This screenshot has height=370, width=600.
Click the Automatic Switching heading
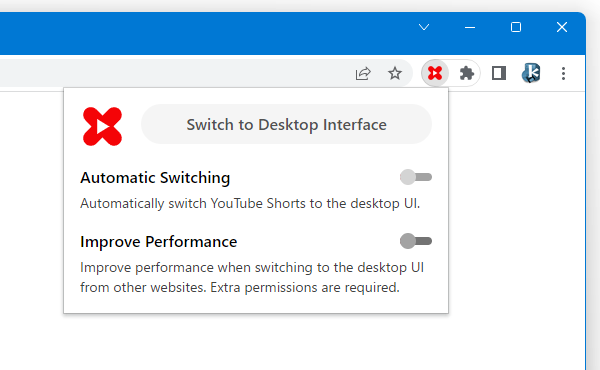click(155, 178)
